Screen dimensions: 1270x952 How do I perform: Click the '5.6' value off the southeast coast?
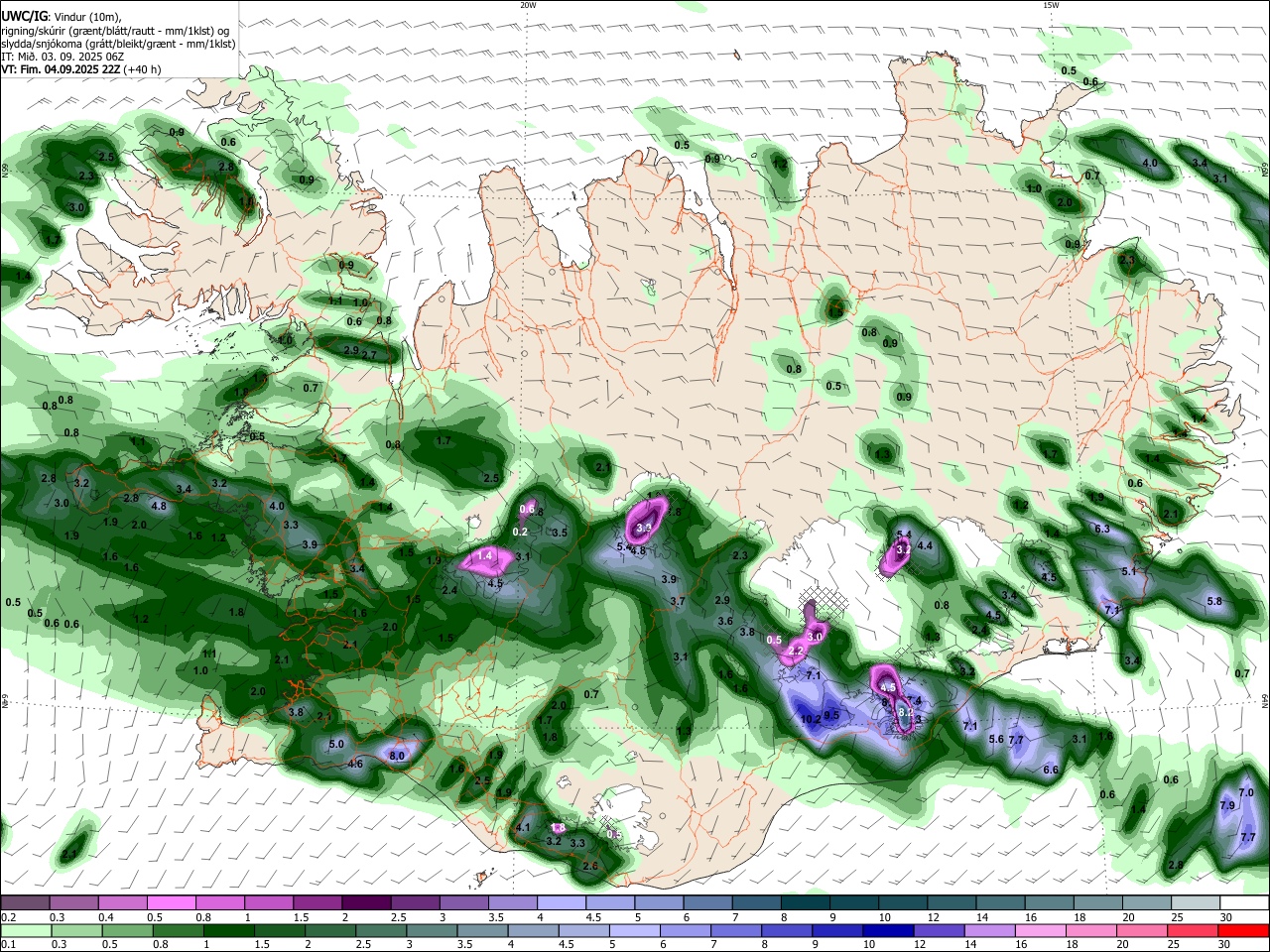997,740
